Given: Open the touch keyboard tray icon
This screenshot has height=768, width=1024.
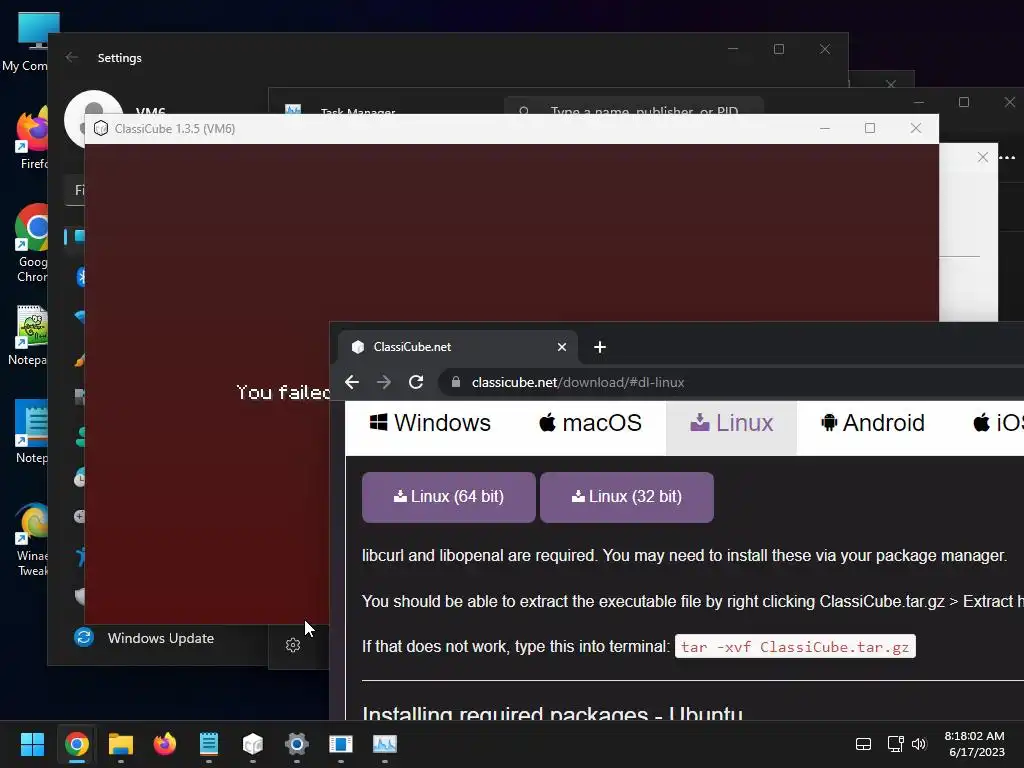Looking at the screenshot, I should (x=863, y=744).
